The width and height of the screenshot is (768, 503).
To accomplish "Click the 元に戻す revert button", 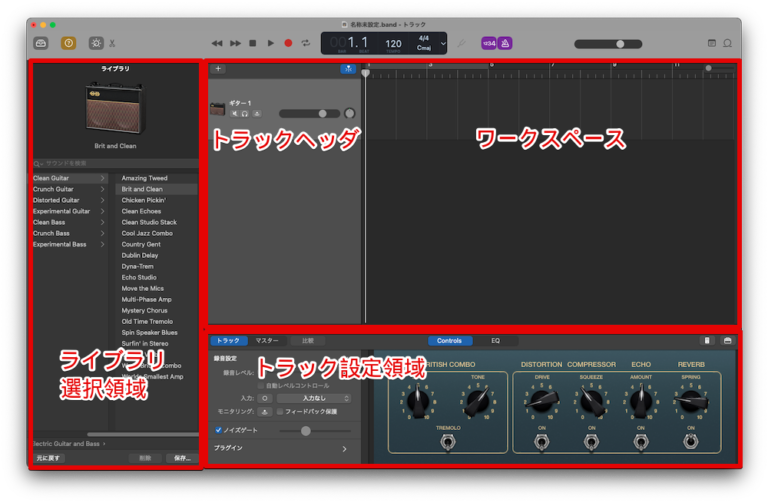I will (x=48, y=458).
